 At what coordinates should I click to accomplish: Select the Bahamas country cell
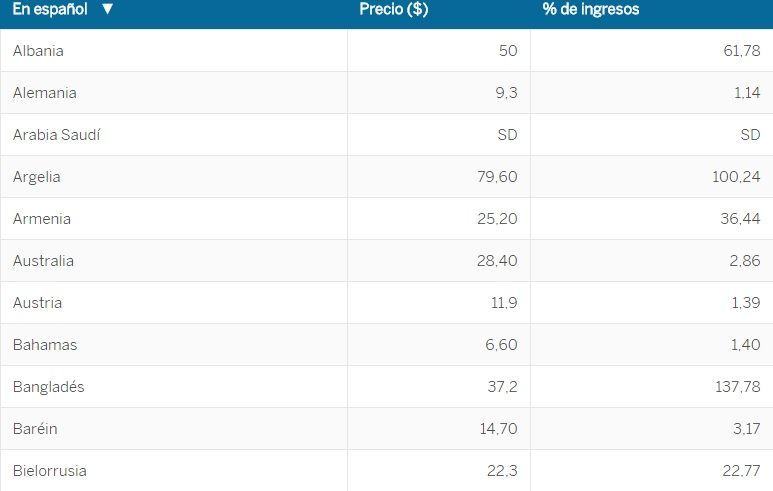(45, 345)
